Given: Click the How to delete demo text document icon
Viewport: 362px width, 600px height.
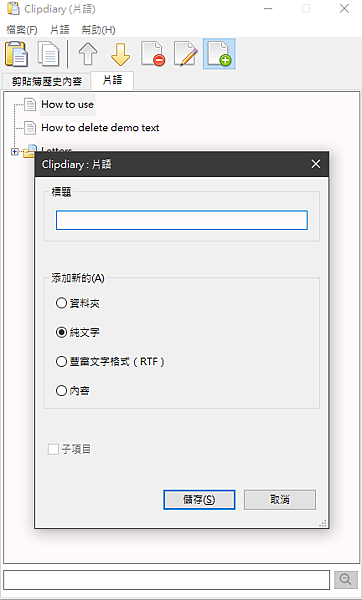Looking at the screenshot, I should 30,127.
